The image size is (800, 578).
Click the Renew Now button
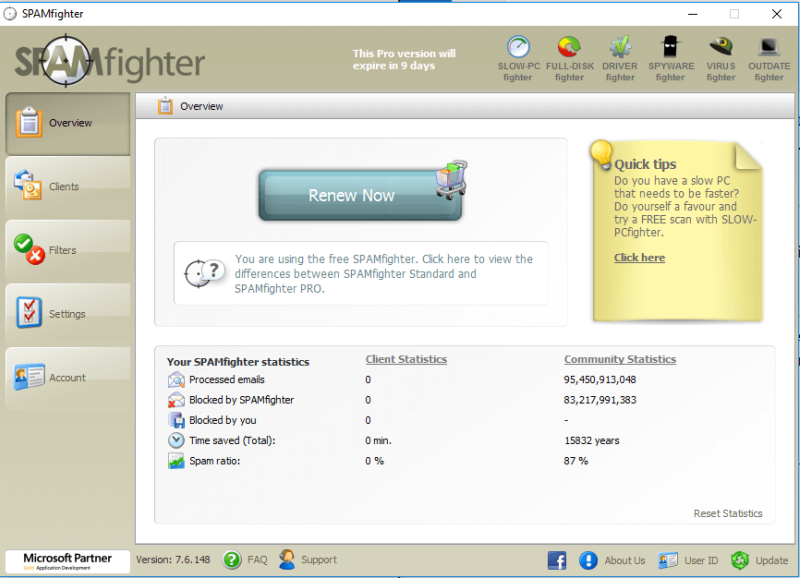tap(360, 195)
